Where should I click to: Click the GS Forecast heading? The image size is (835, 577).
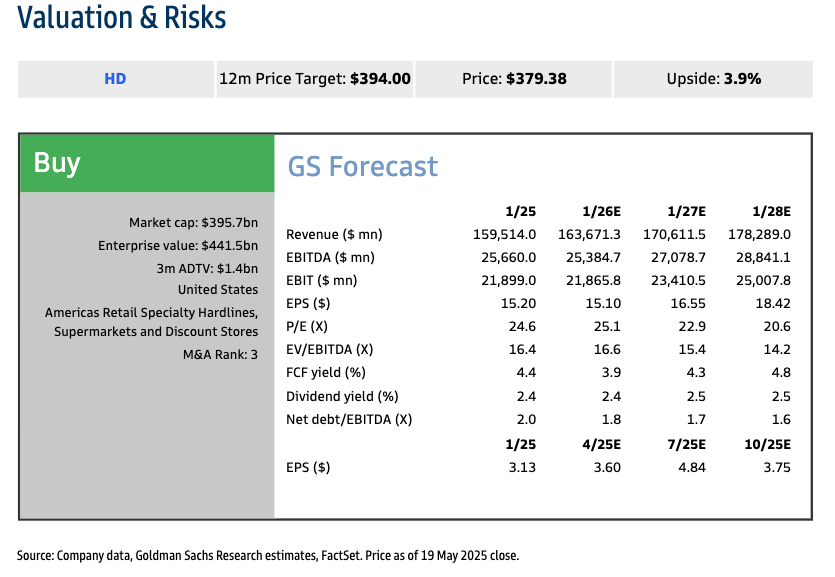(x=362, y=166)
